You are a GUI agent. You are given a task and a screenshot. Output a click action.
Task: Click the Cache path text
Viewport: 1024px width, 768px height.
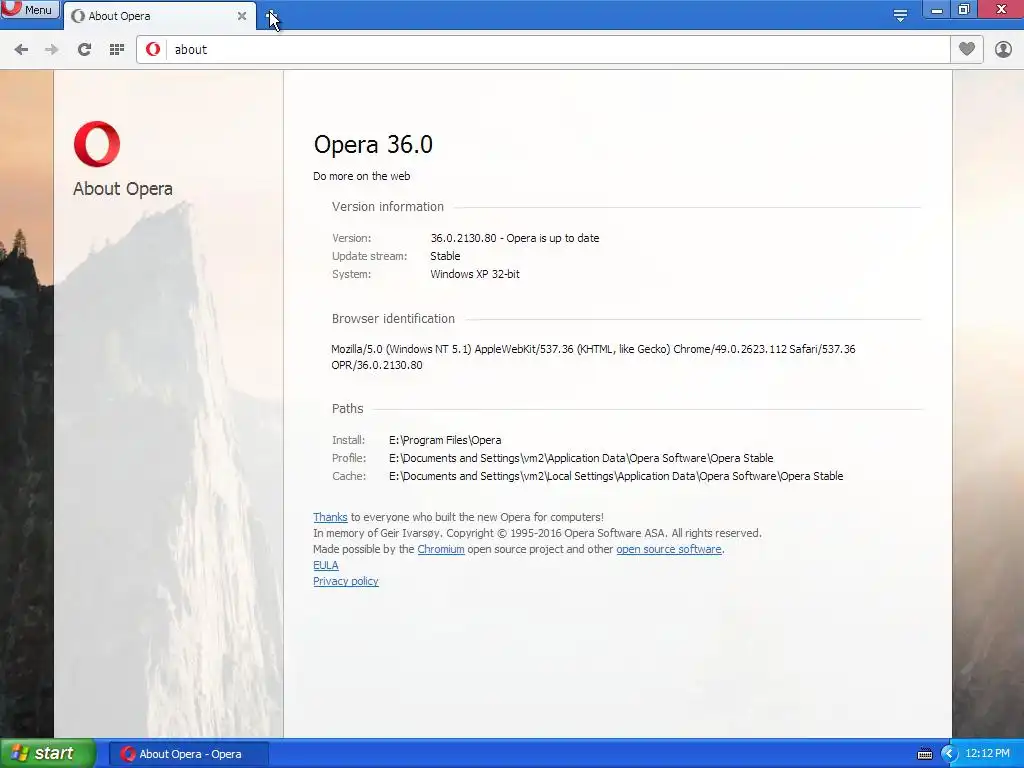(616, 476)
